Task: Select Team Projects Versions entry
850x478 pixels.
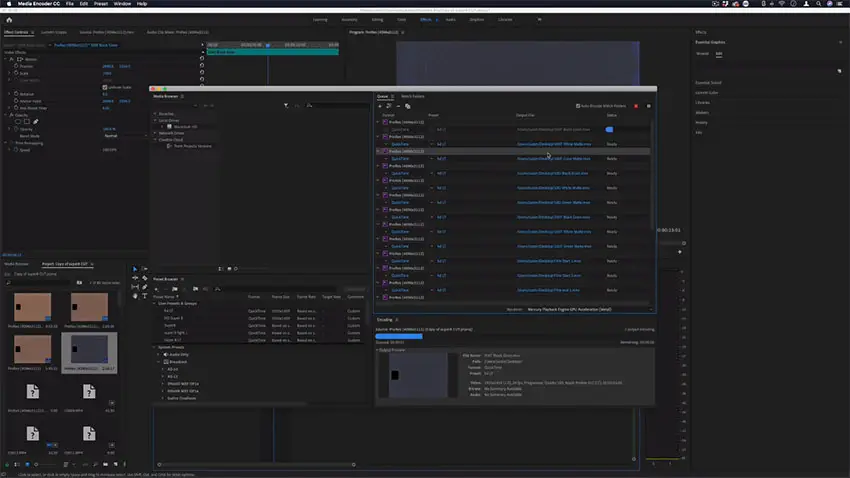Action: tap(192, 146)
